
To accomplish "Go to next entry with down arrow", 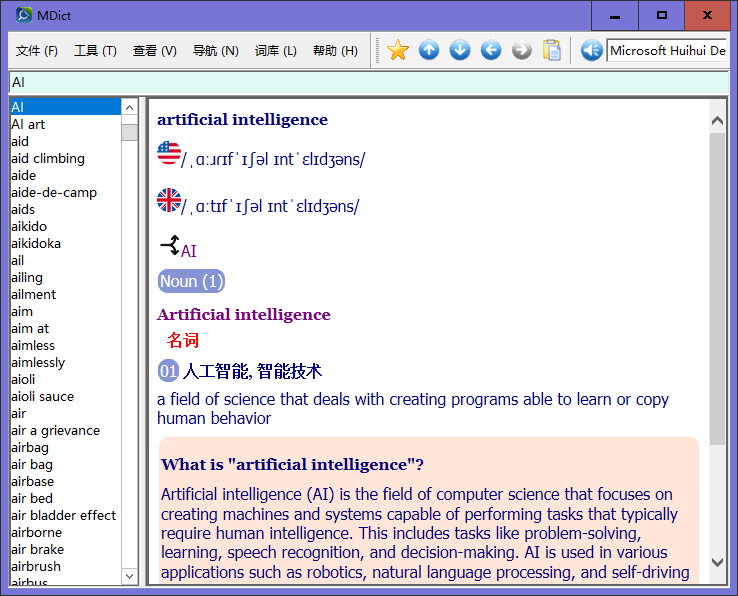I will click(460, 50).
